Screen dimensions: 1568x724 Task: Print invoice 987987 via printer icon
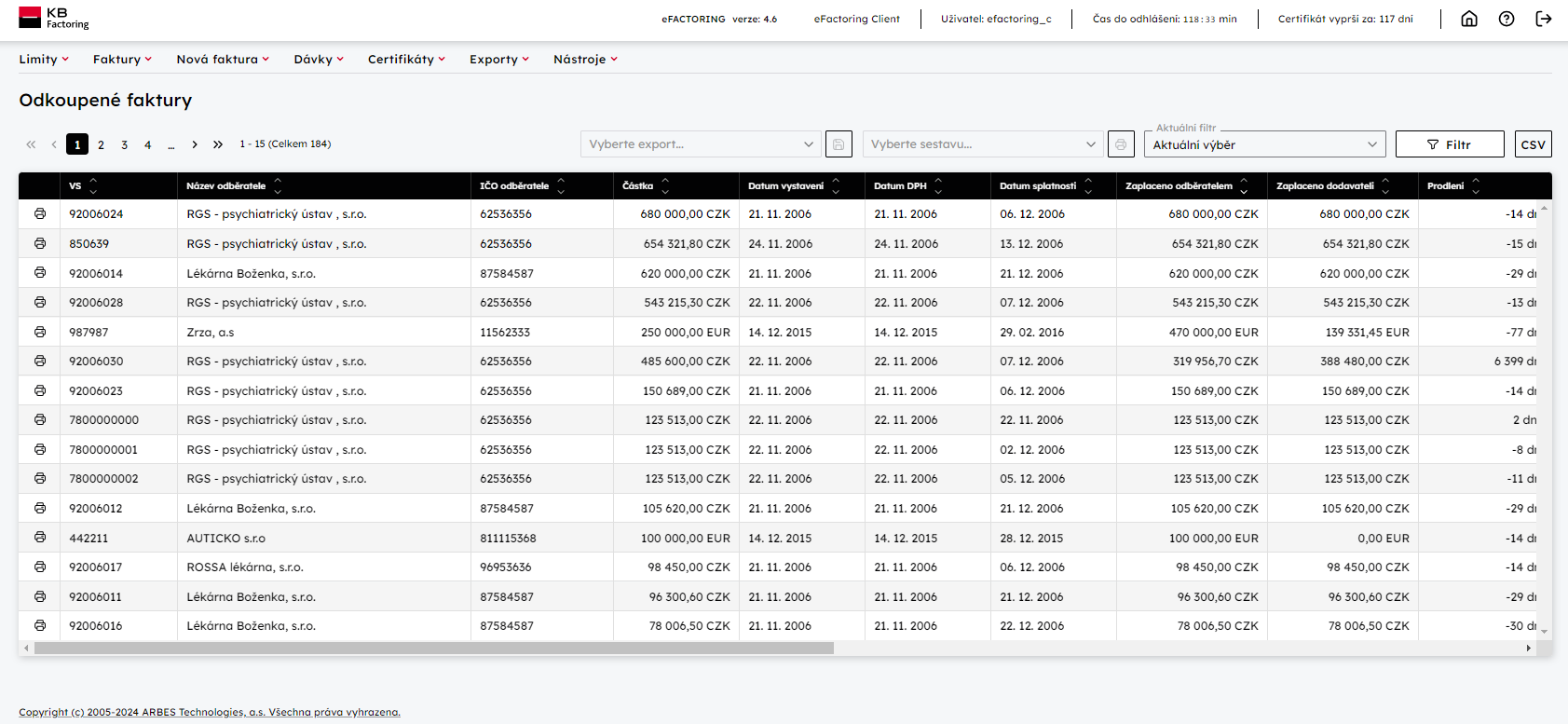pos(40,332)
